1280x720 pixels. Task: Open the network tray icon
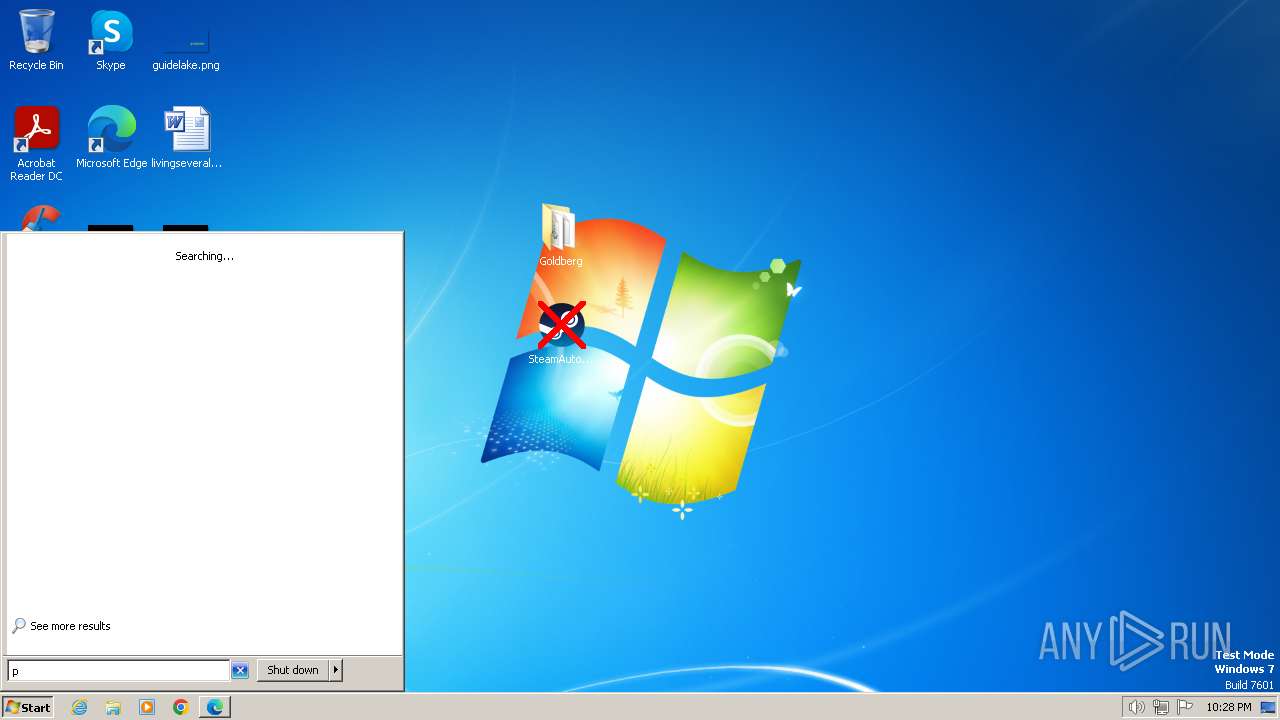tap(1161, 707)
